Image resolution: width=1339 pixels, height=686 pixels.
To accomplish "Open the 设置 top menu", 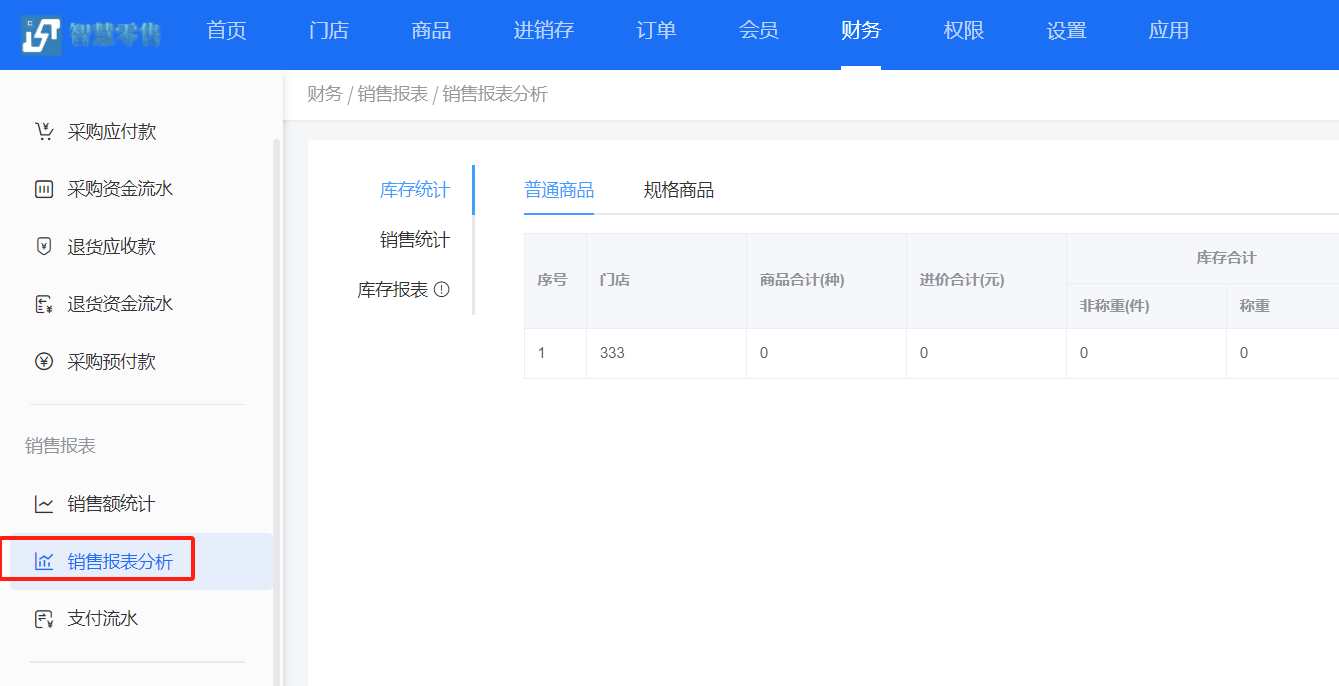I will (x=1066, y=31).
